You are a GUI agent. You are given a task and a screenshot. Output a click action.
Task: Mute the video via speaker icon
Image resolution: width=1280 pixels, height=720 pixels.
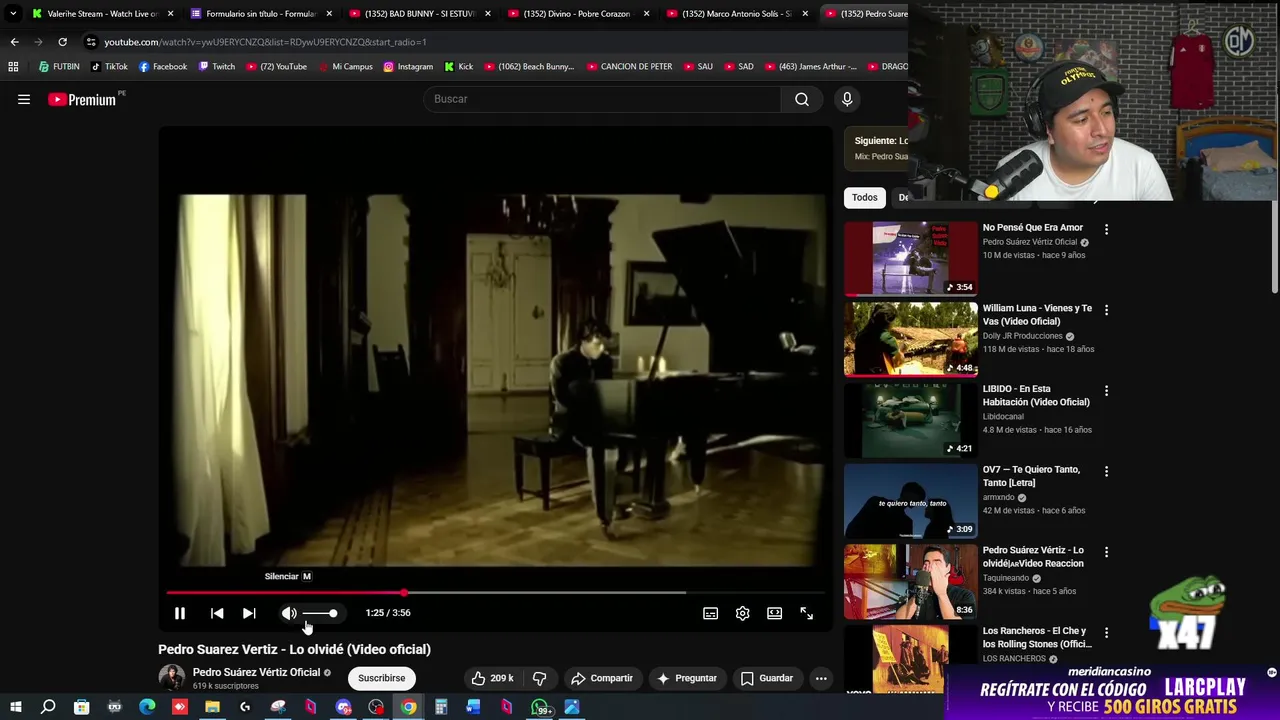(289, 613)
